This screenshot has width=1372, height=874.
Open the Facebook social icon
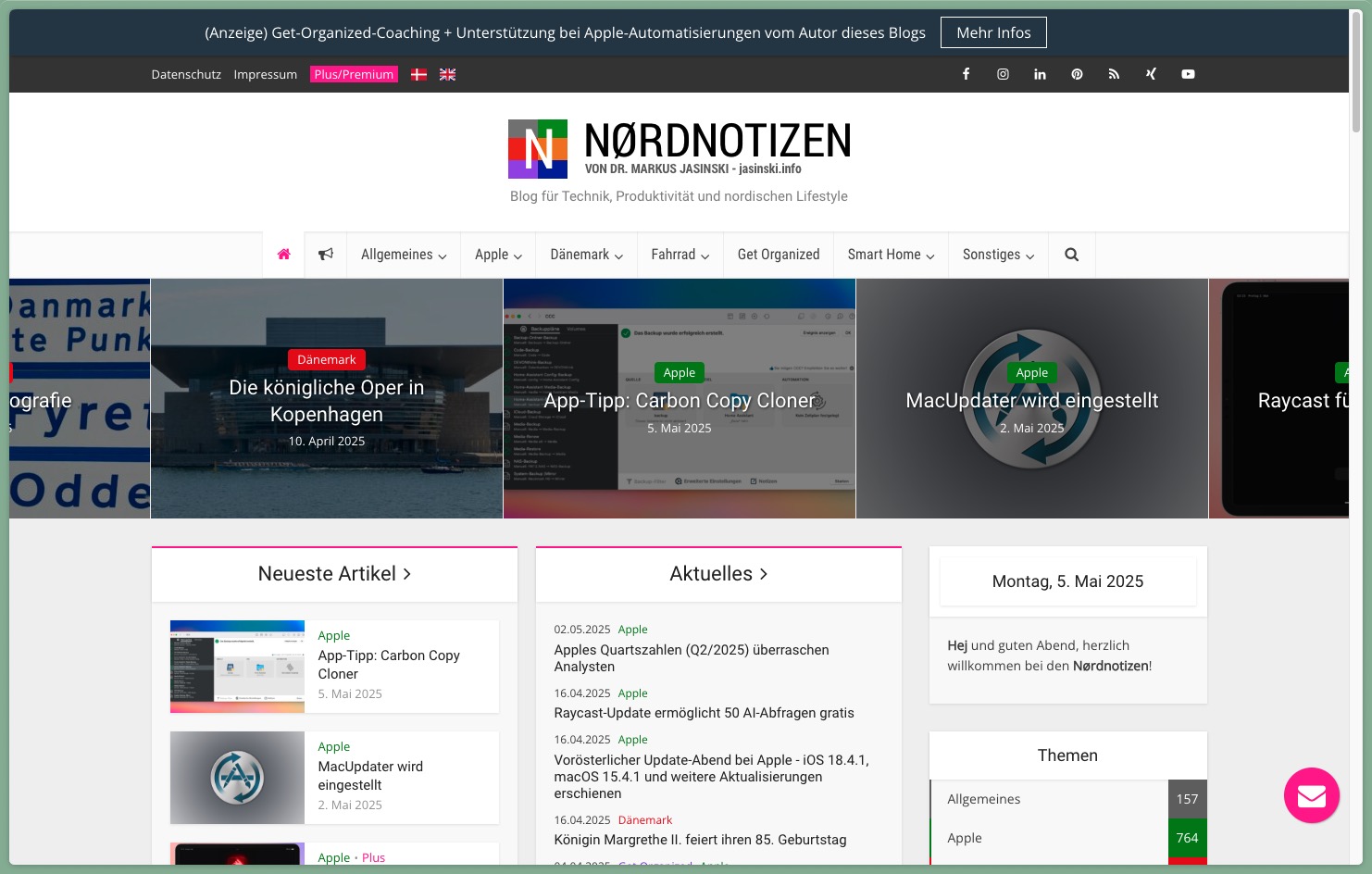tap(966, 74)
